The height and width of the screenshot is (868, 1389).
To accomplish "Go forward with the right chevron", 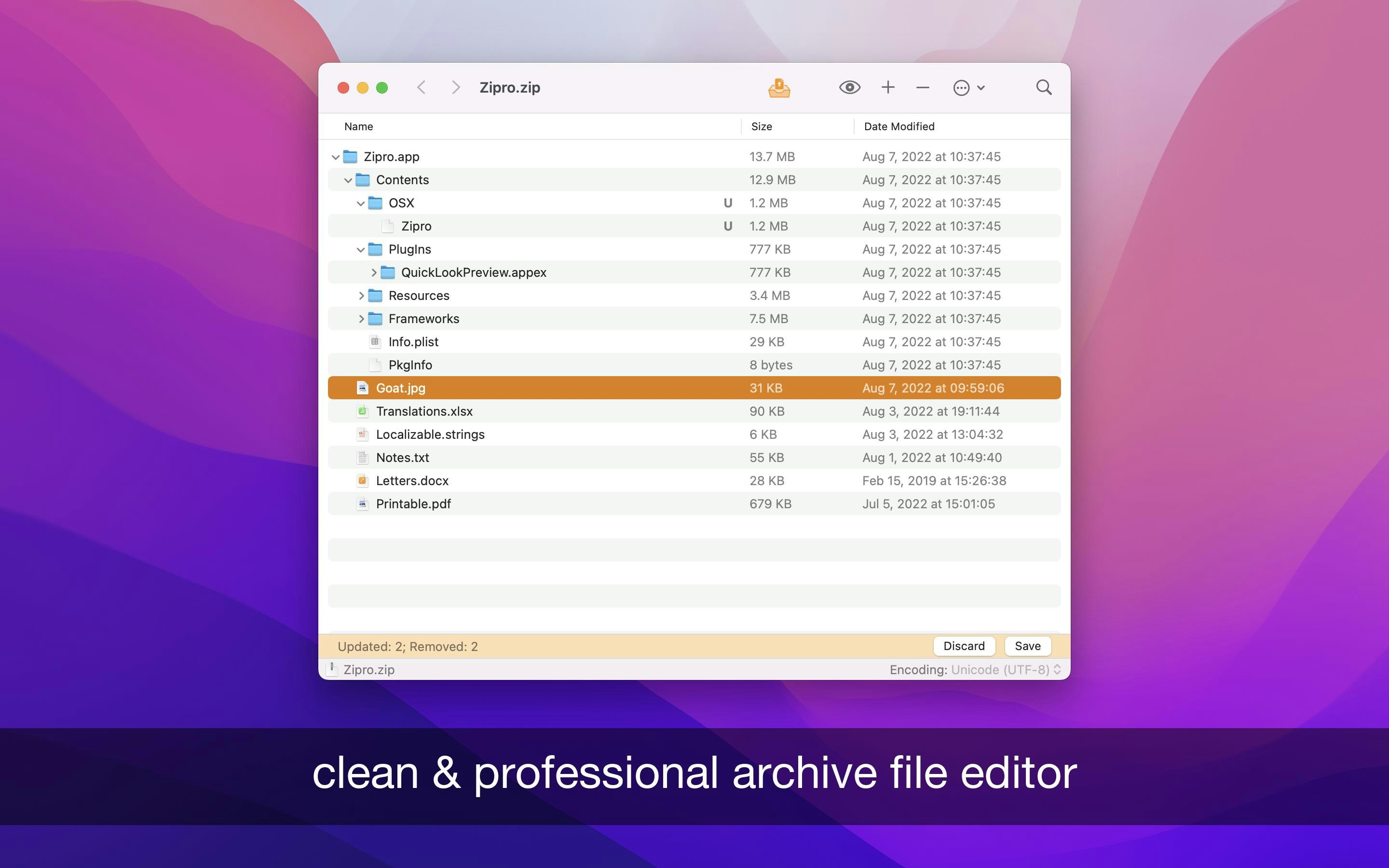I will click(456, 87).
